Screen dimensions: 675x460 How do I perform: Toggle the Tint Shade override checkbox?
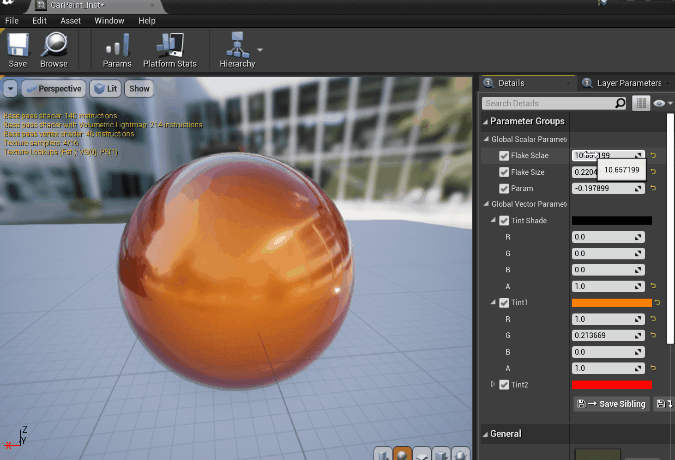pos(504,220)
